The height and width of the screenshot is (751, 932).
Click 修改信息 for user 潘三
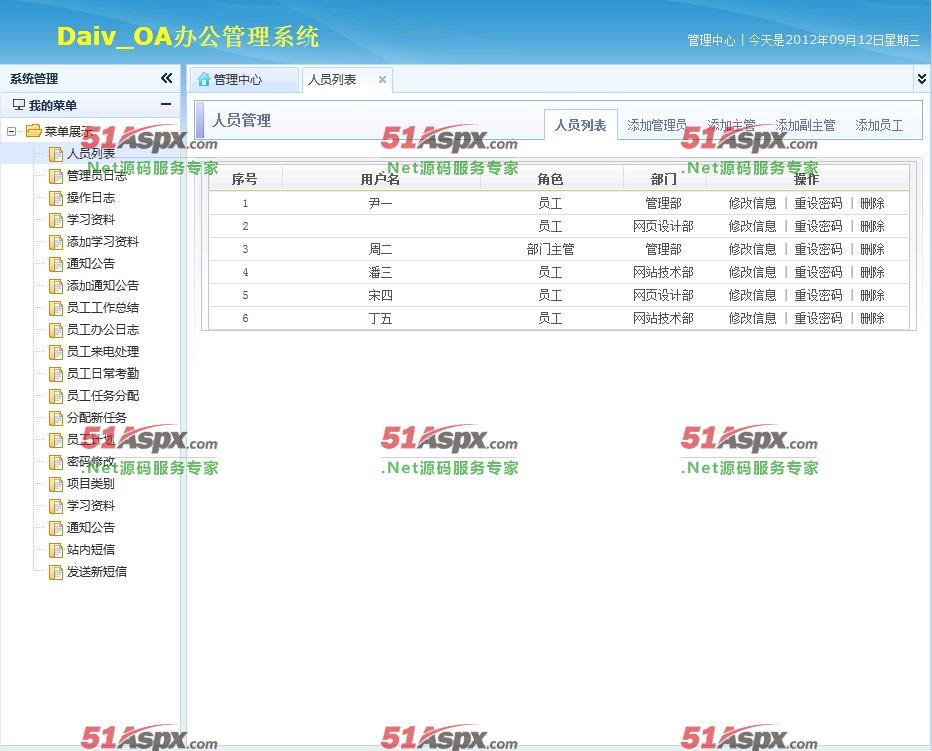click(x=752, y=272)
